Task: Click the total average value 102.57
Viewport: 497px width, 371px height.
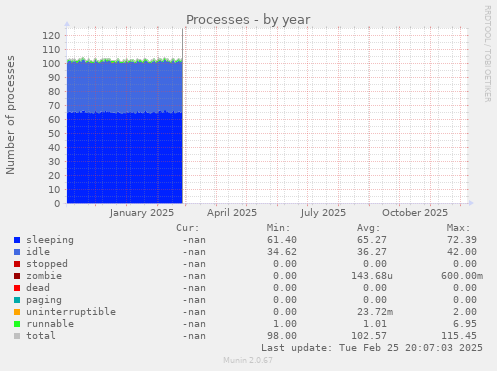Action: pos(369,336)
